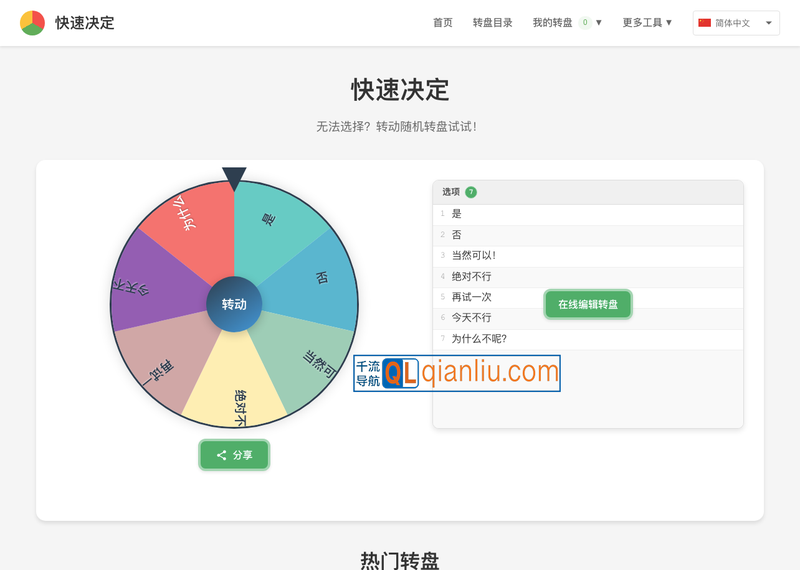The height and width of the screenshot is (570, 800).
Task: Expand the 我的转盘 dropdown menu
Action: 567,23
